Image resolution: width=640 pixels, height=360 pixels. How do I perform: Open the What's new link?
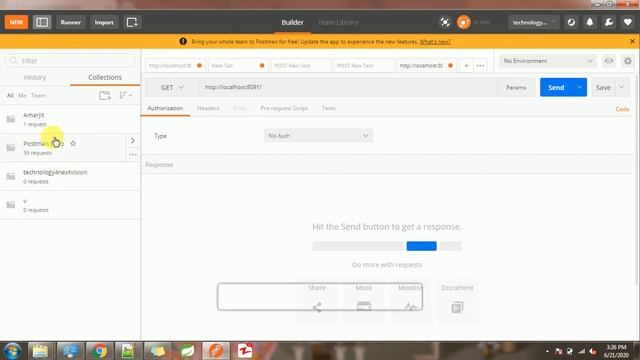pos(435,42)
